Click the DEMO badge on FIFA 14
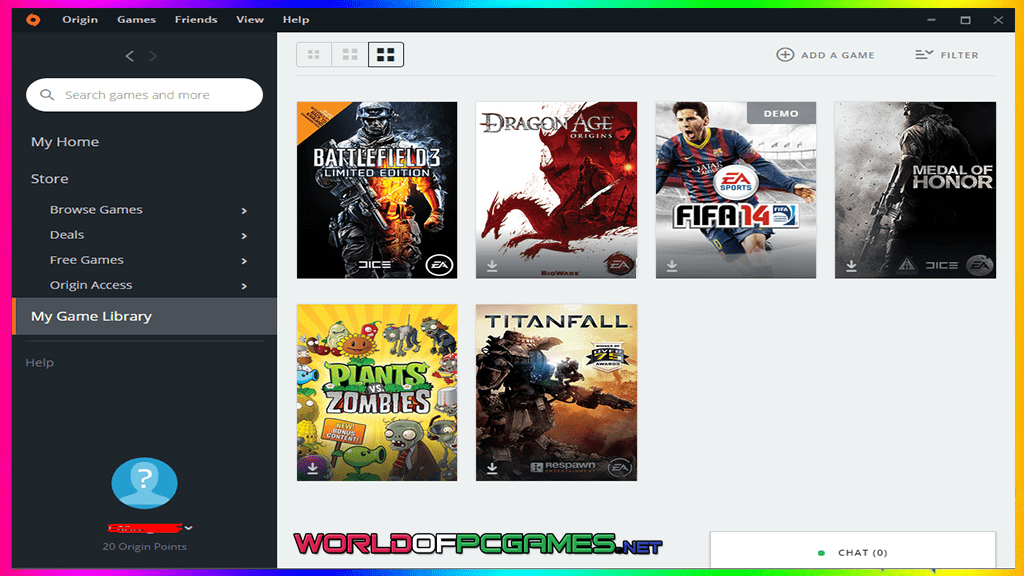The image size is (1024, 576). (x=781, y=113)
